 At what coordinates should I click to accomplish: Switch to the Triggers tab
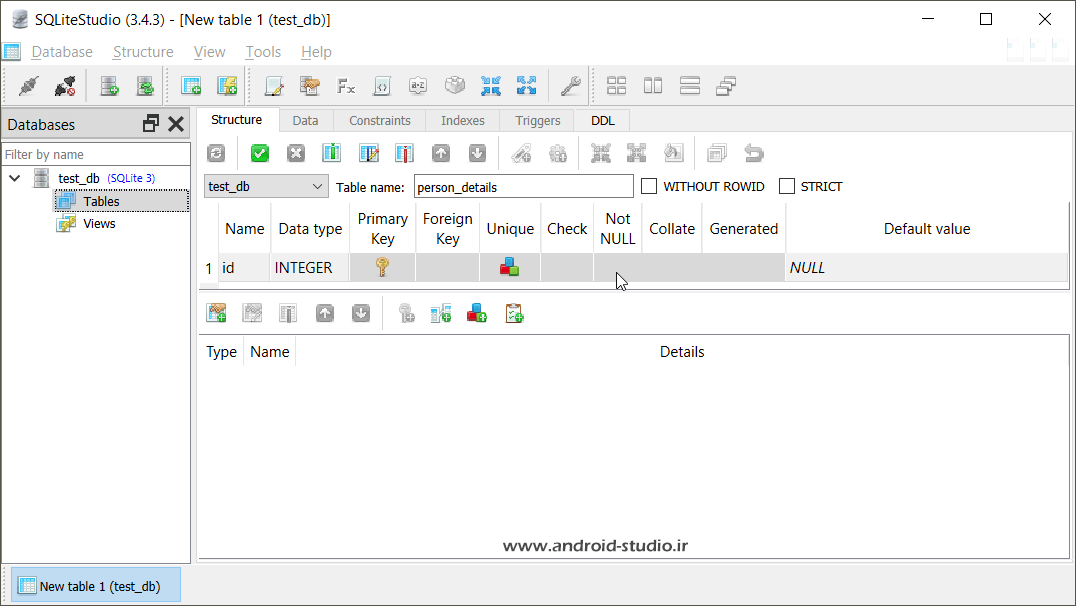537,121
